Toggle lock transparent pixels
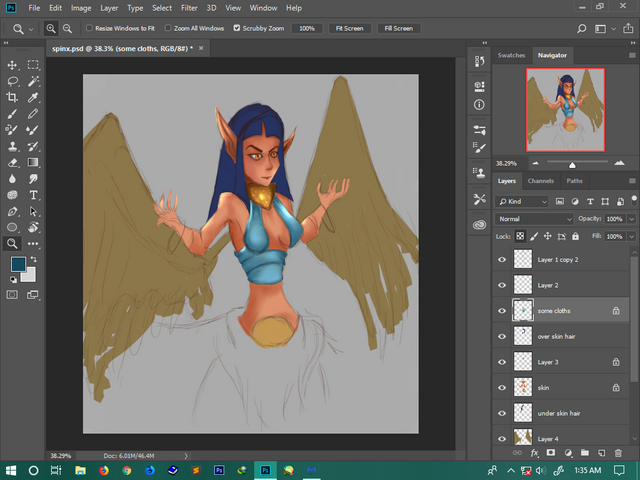This screenshot has height=480, width=640. (x=520, y=236)
